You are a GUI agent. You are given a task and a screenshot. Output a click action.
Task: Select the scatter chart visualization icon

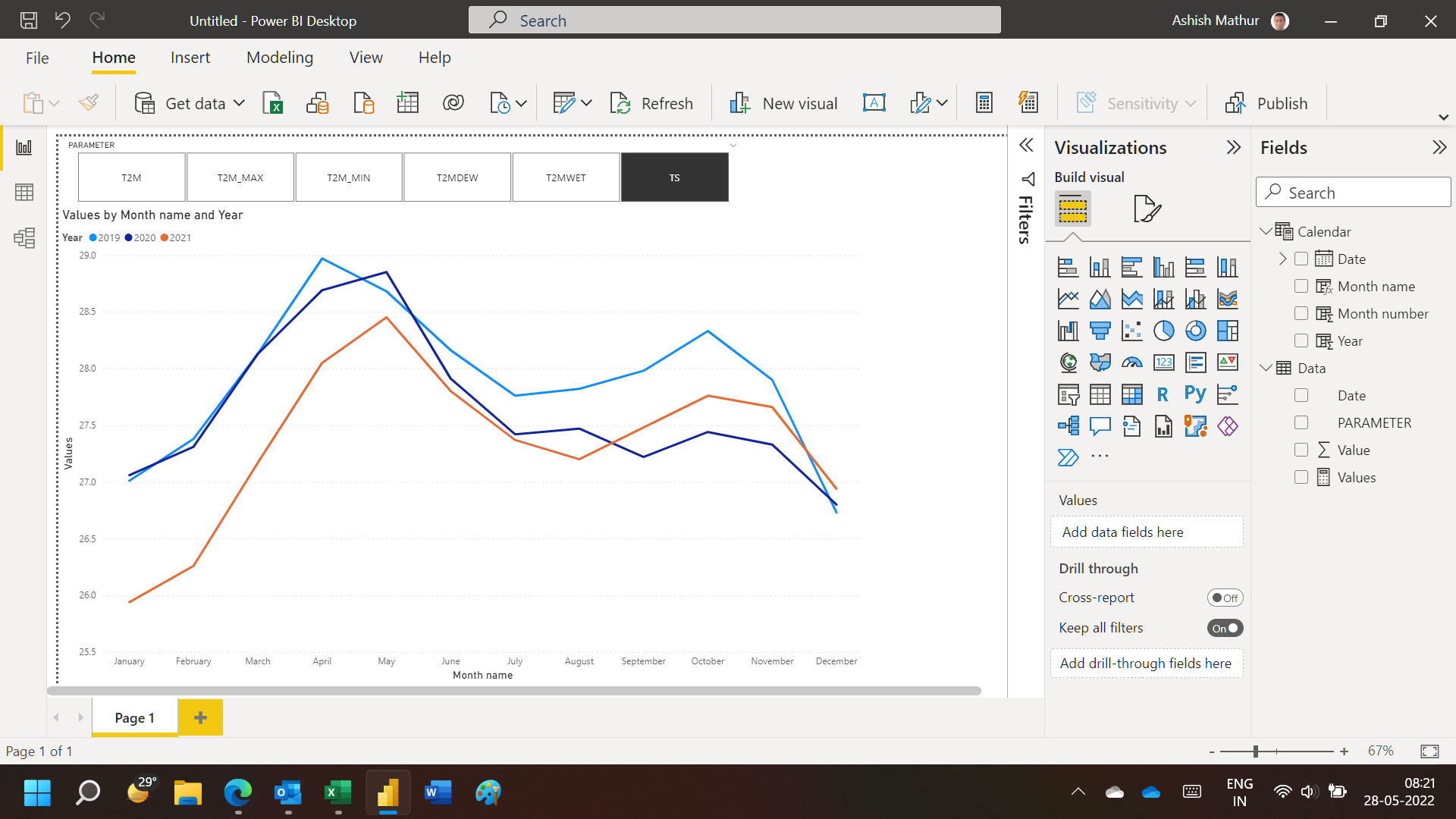(1131, 331)
